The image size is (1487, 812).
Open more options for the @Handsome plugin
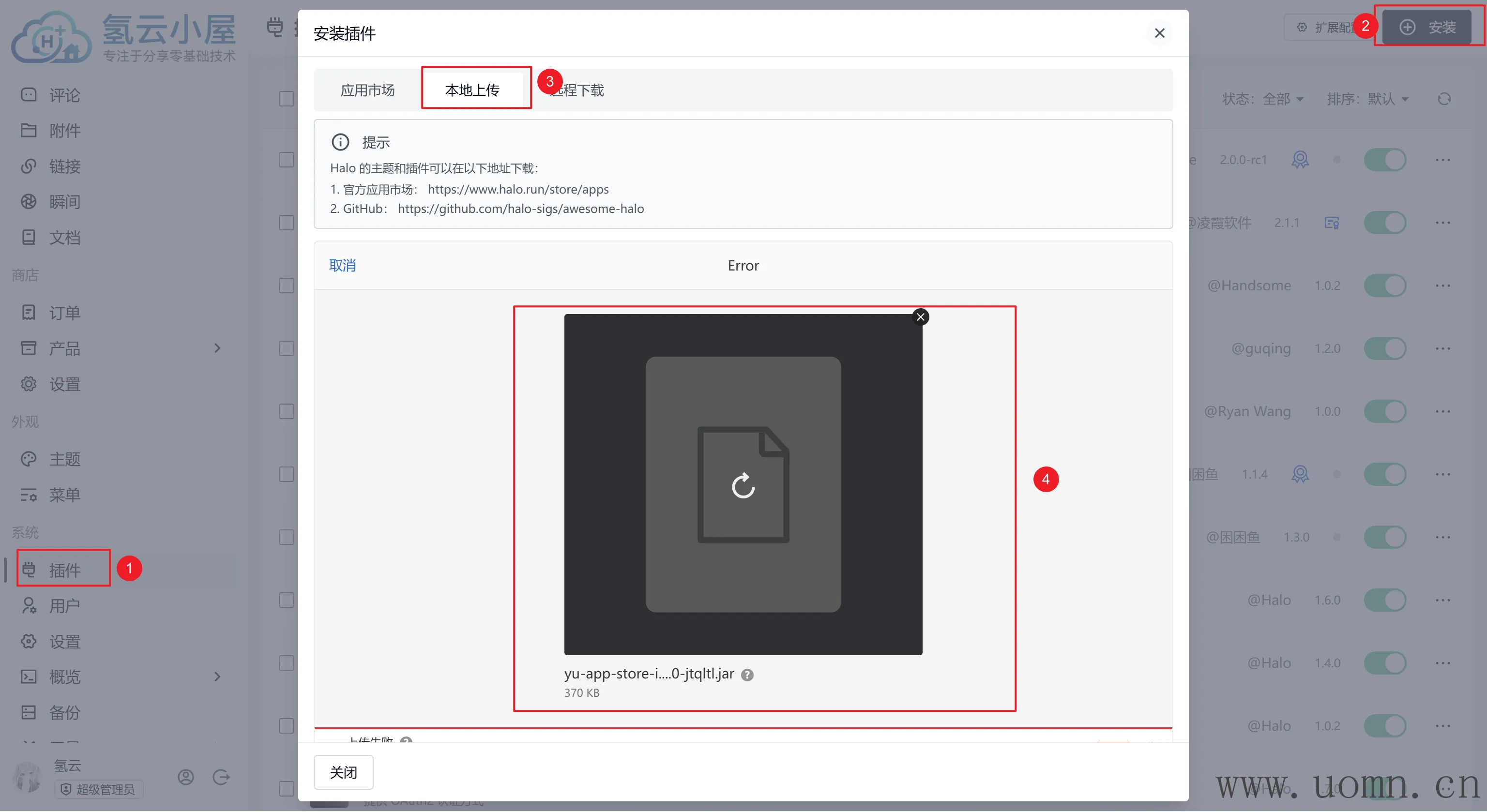point(1442,286)
